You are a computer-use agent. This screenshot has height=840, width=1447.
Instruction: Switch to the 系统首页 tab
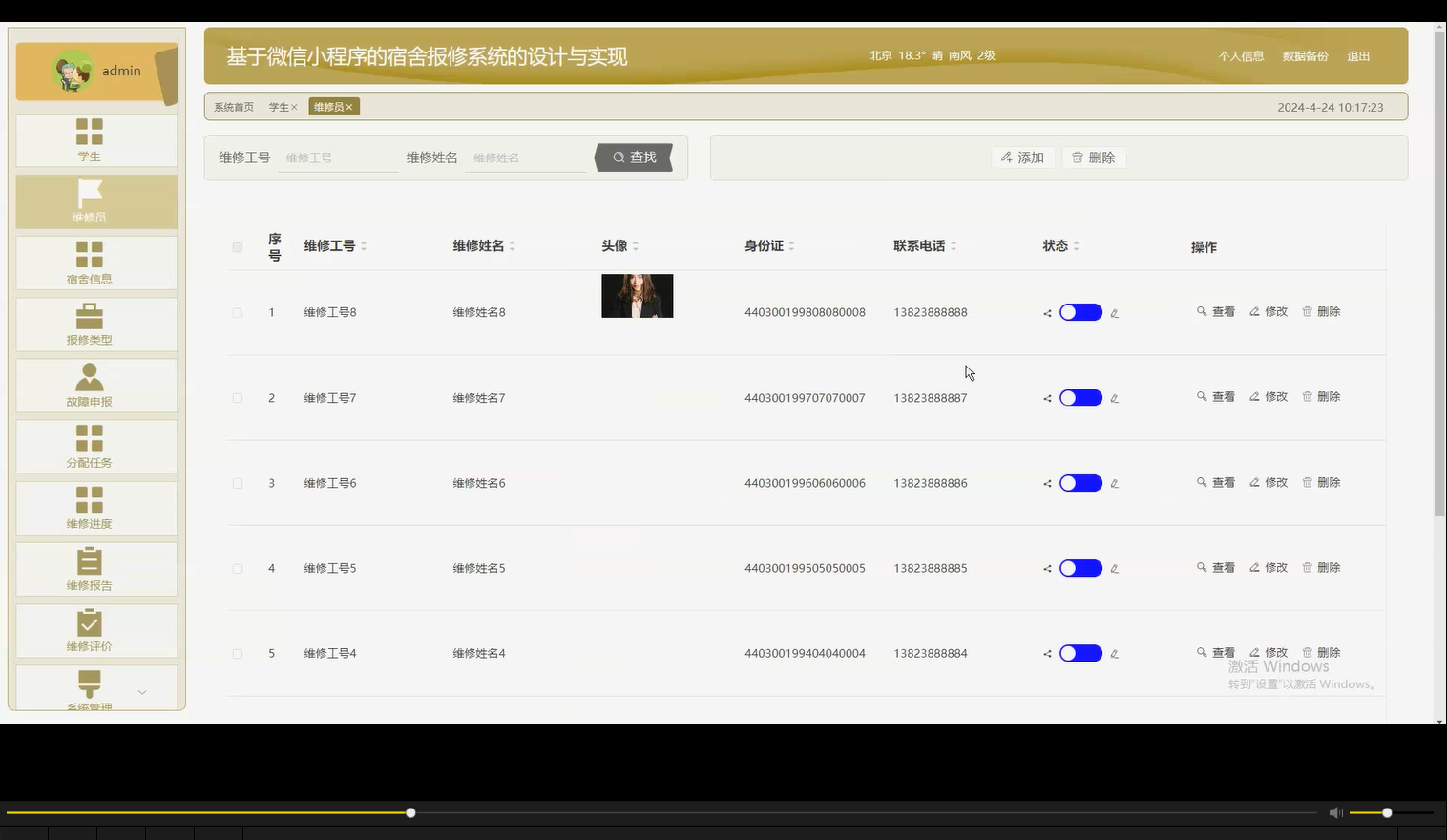point(234,107)
